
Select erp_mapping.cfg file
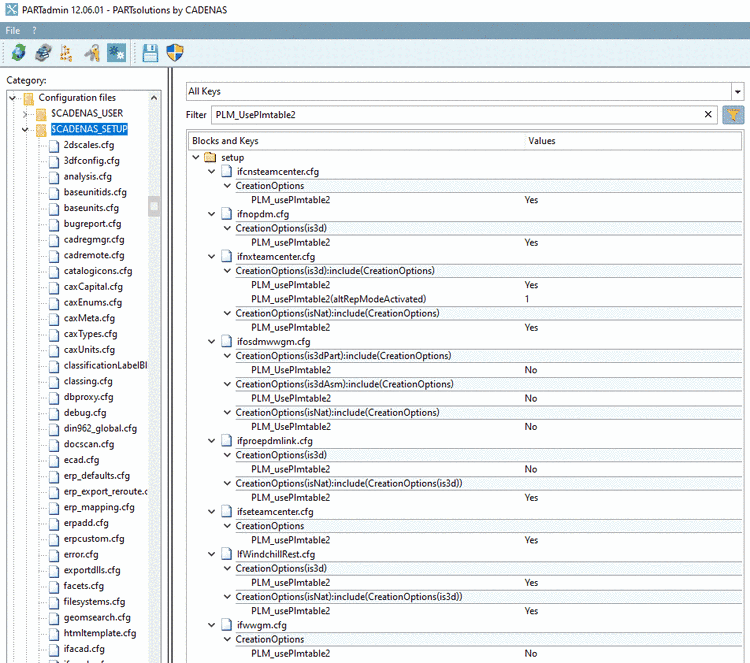[99, 507]
